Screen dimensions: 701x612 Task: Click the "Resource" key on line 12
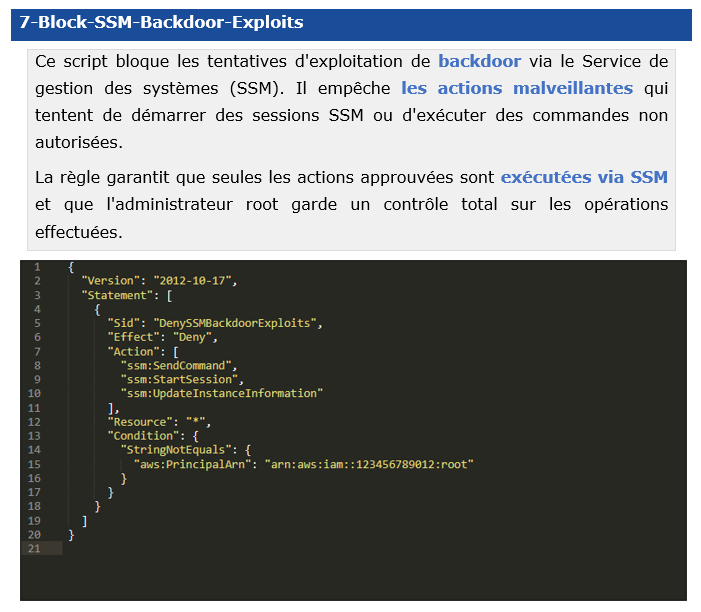(140, 422)
